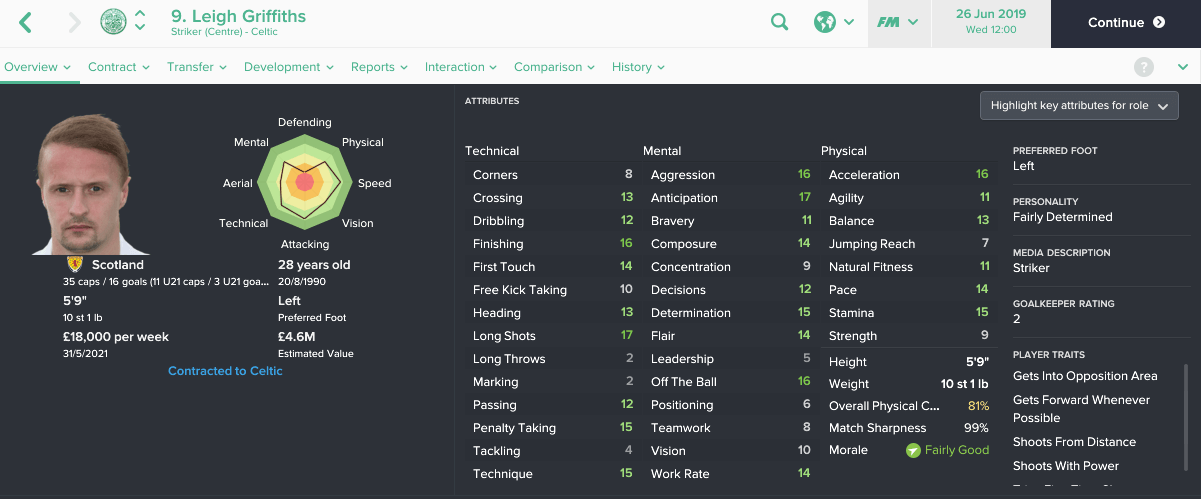This screenshot has width=1201, height=499.
Task: Click Leigh Griffiths' face thumbnail
Action: click(x=84, y=185)
